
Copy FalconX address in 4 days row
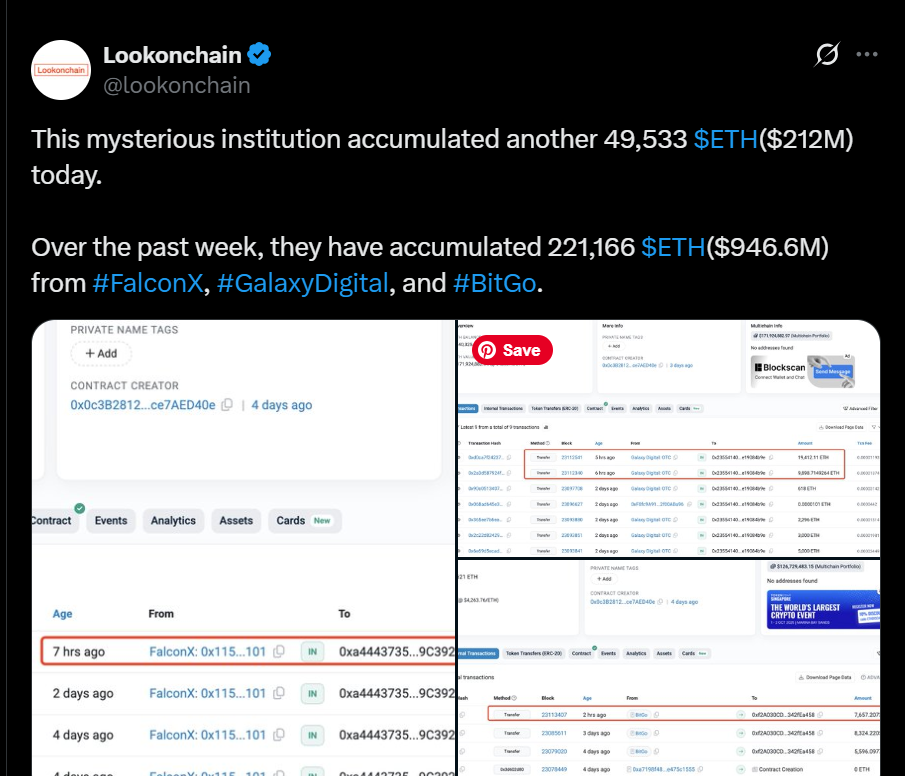coord(279,734)
